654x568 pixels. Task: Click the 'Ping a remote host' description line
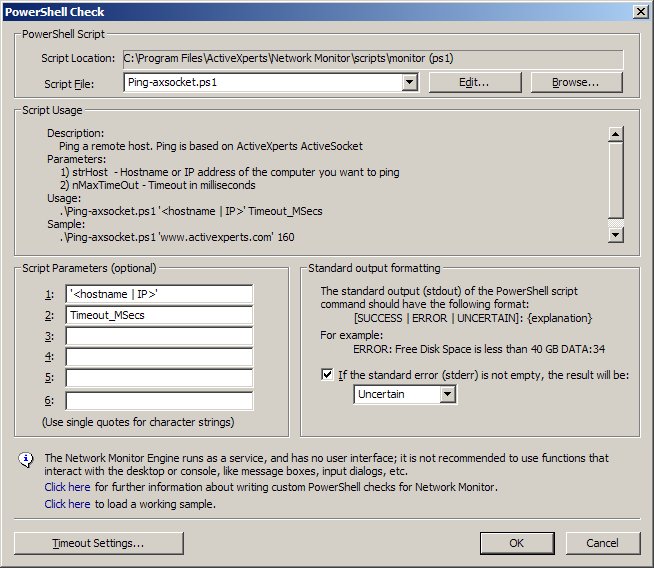coord(211,146)
